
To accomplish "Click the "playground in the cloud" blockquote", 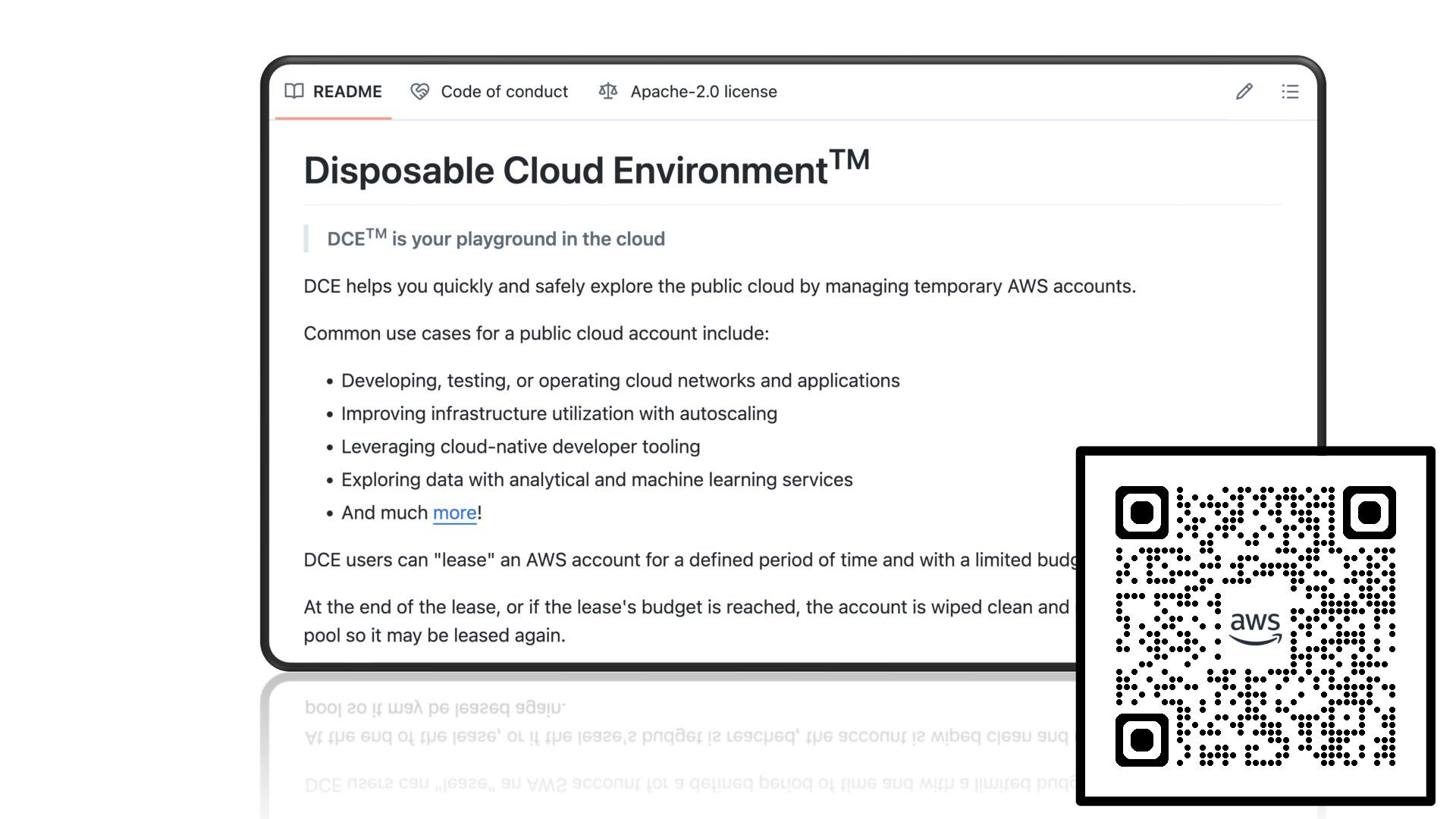I will click(496, 239).
